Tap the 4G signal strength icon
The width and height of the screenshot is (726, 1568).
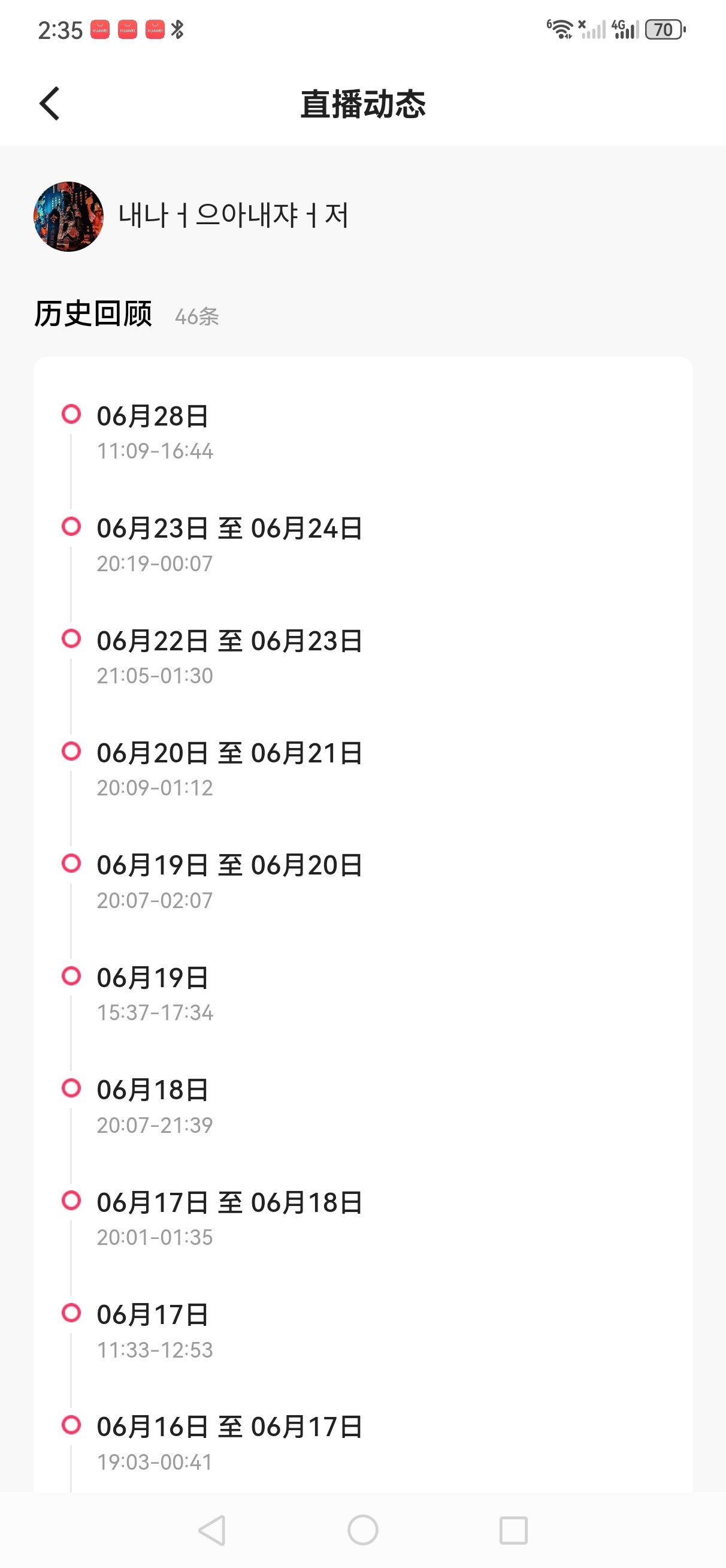(625, 29)
